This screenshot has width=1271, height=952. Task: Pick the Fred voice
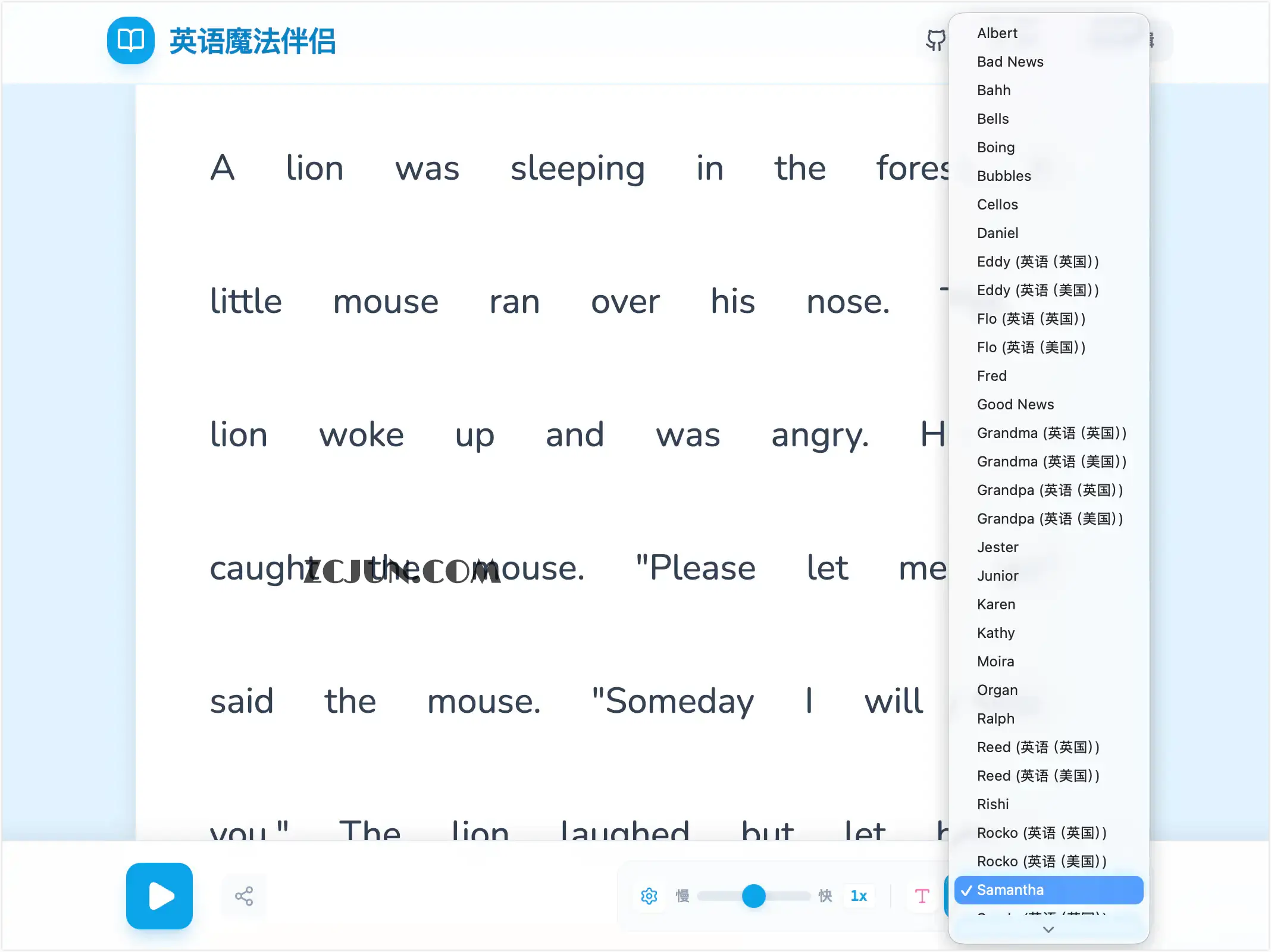click(x=991, y=375)
